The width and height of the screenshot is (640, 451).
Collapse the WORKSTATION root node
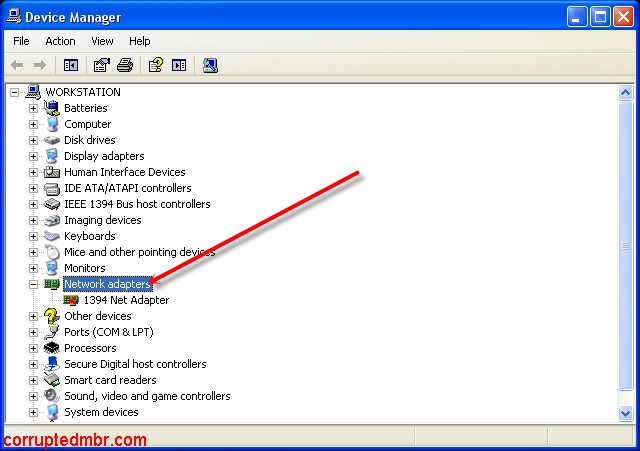click(14, 92)
